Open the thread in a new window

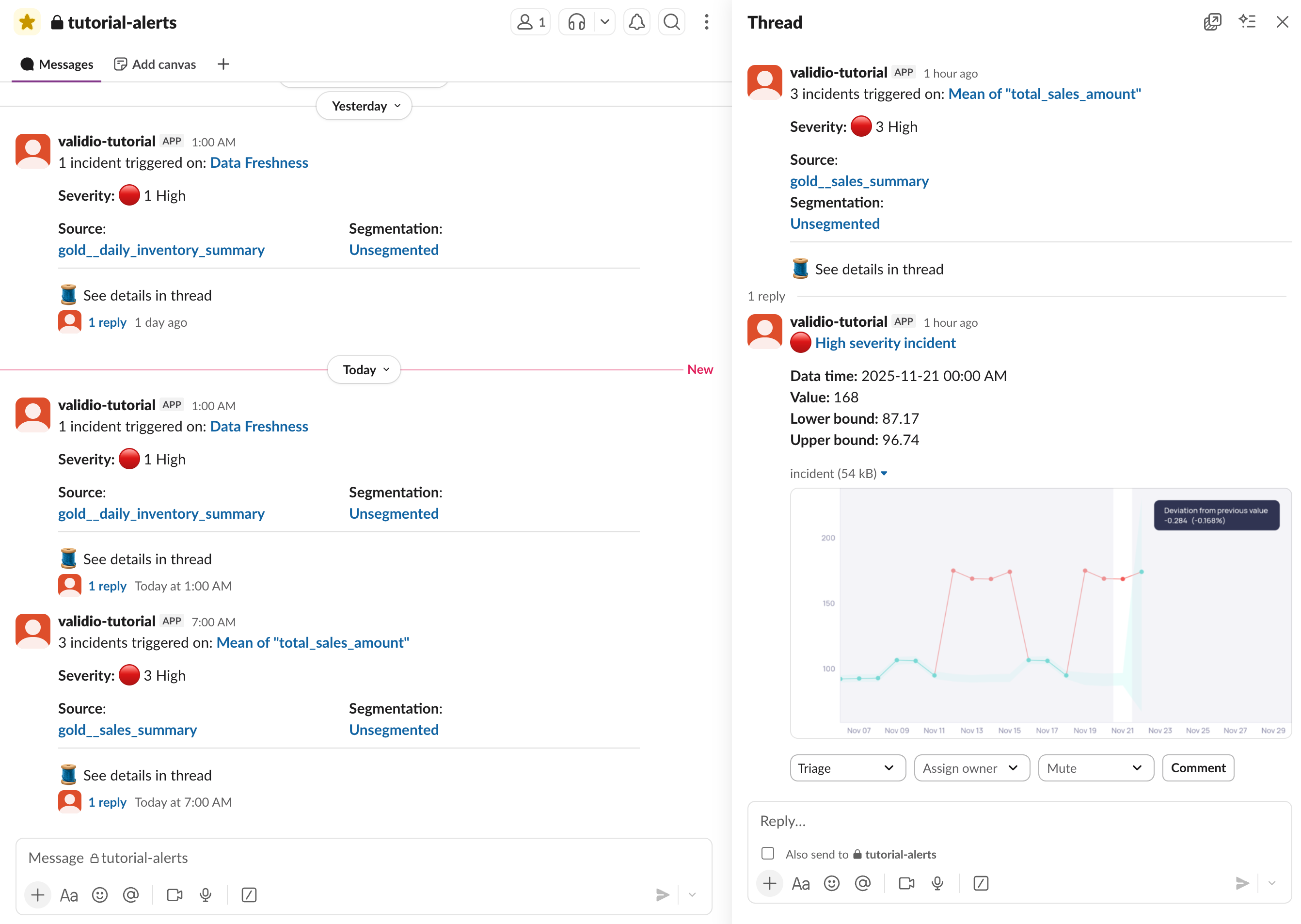pos(1212,22)
